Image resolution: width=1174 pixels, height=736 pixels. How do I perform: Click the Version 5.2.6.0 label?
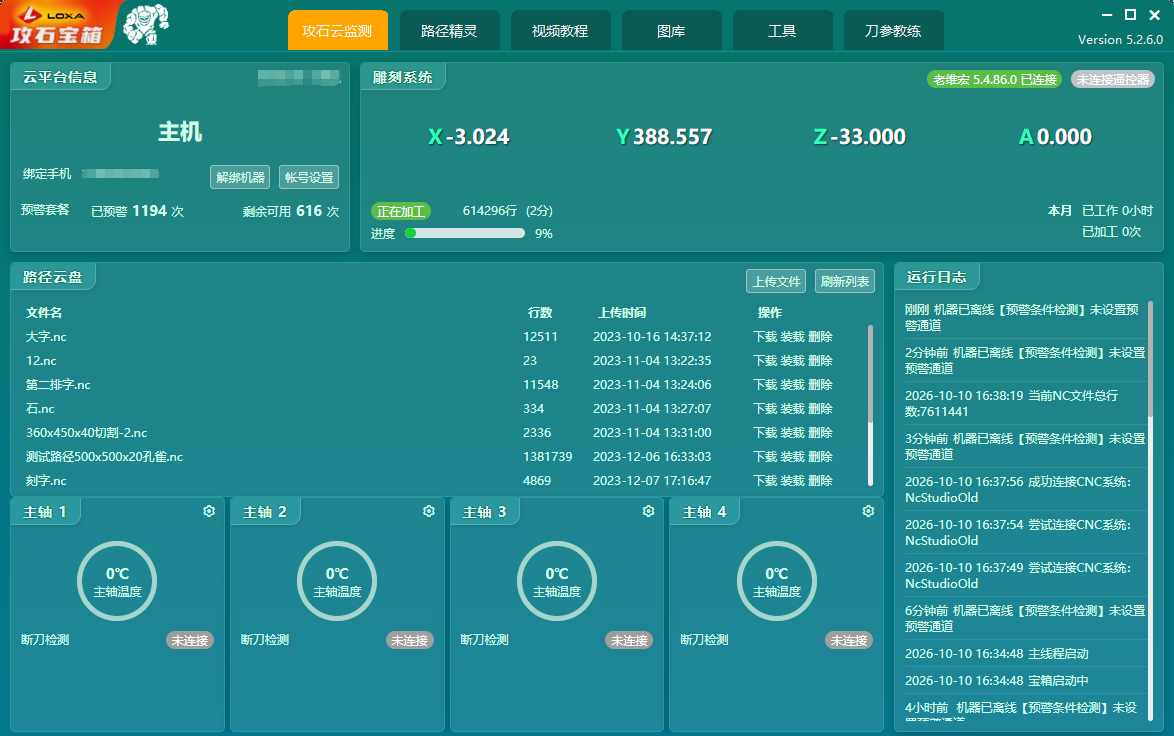pos(1120,40)
